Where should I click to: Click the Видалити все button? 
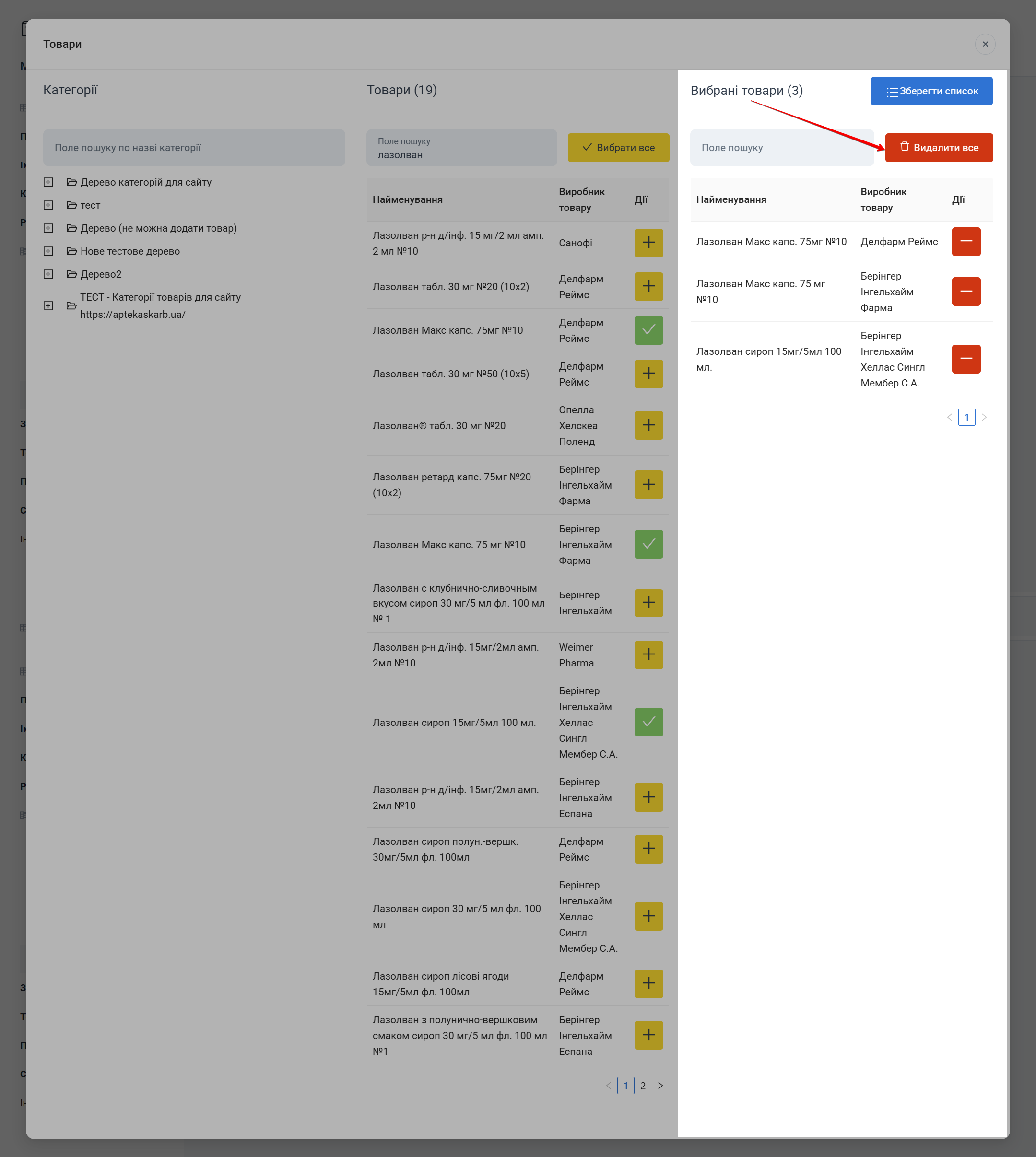coord(938,148)
